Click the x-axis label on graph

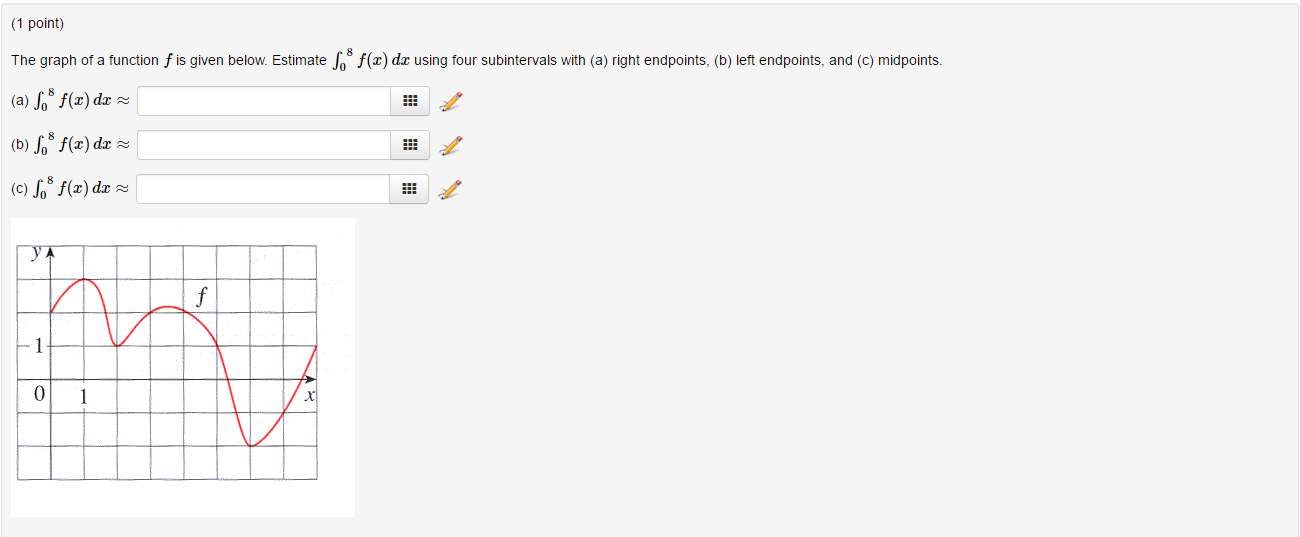[x=310, y=397]
